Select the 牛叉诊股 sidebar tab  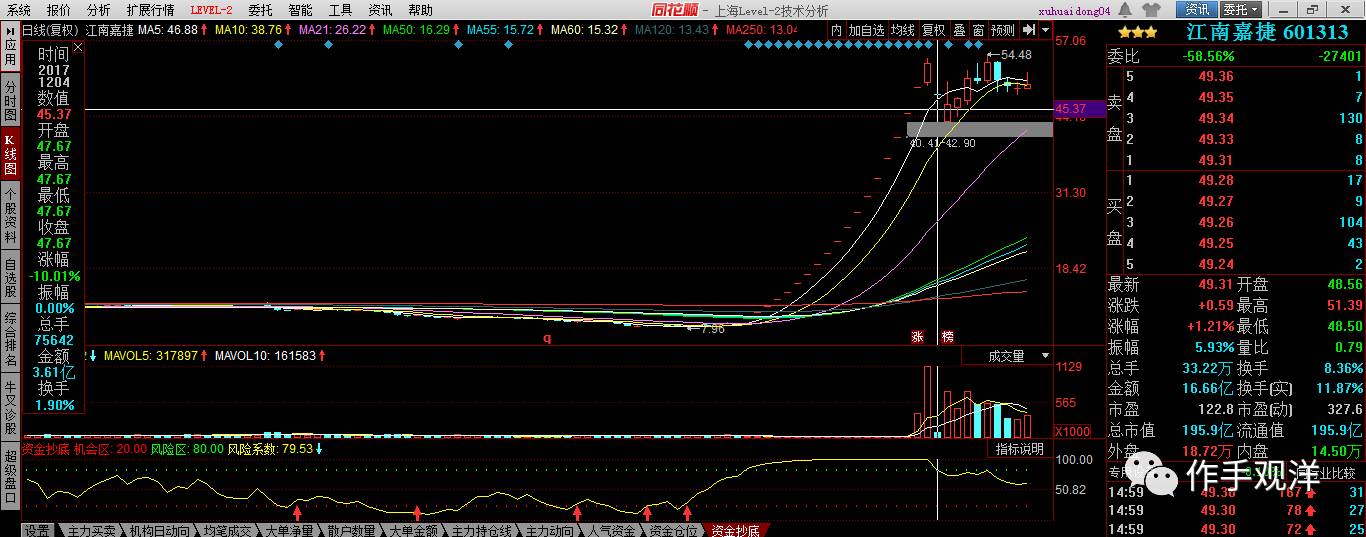pos(10,405)
